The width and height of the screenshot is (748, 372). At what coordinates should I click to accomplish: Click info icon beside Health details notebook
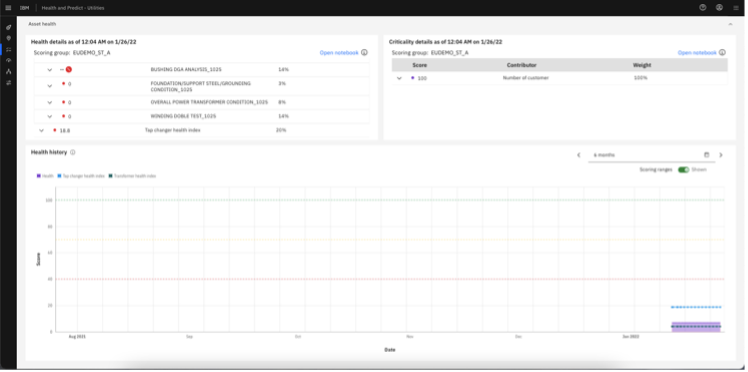(364, 52)
